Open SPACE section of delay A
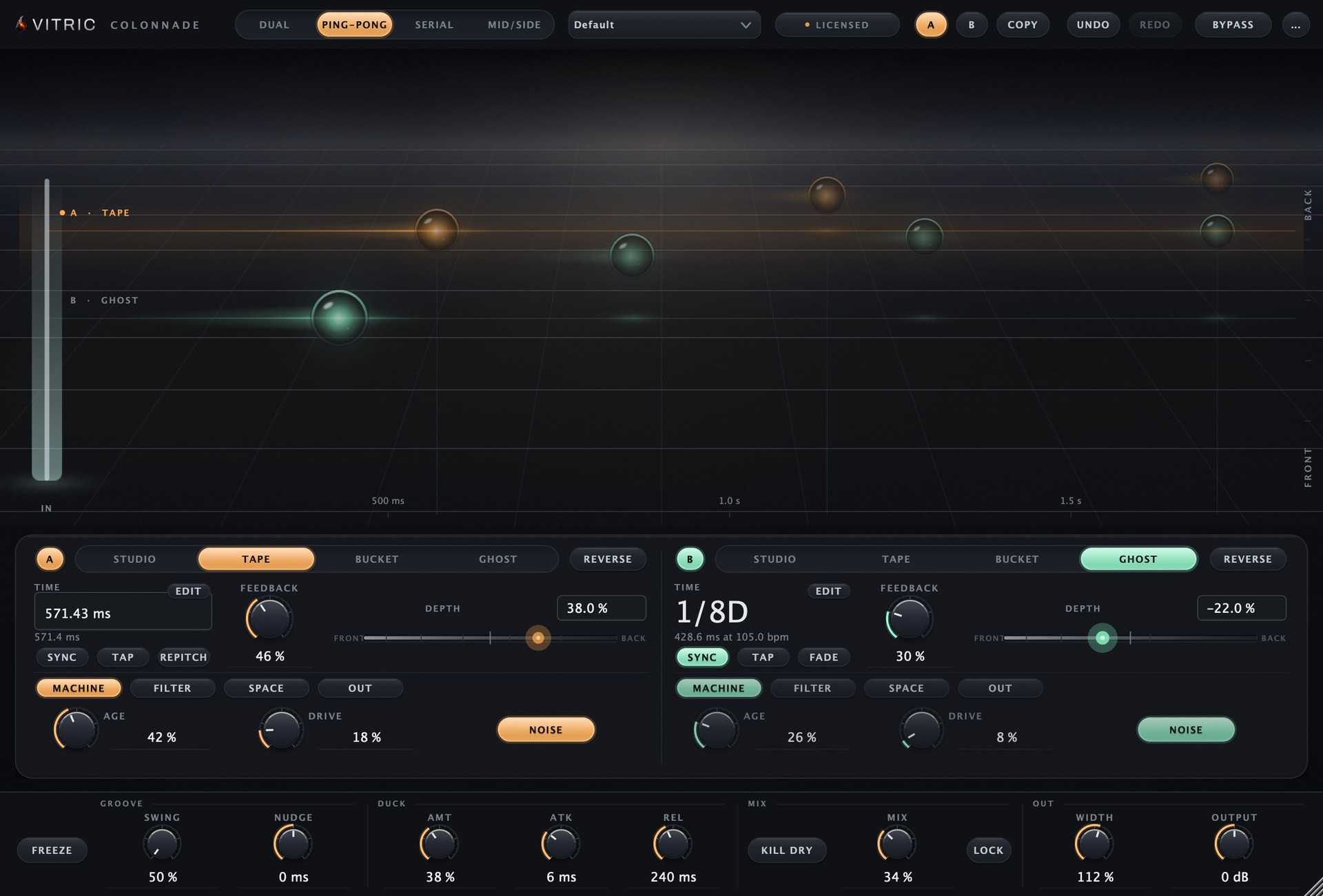Viewport: 1323px width, 896px height. point(266,688)
